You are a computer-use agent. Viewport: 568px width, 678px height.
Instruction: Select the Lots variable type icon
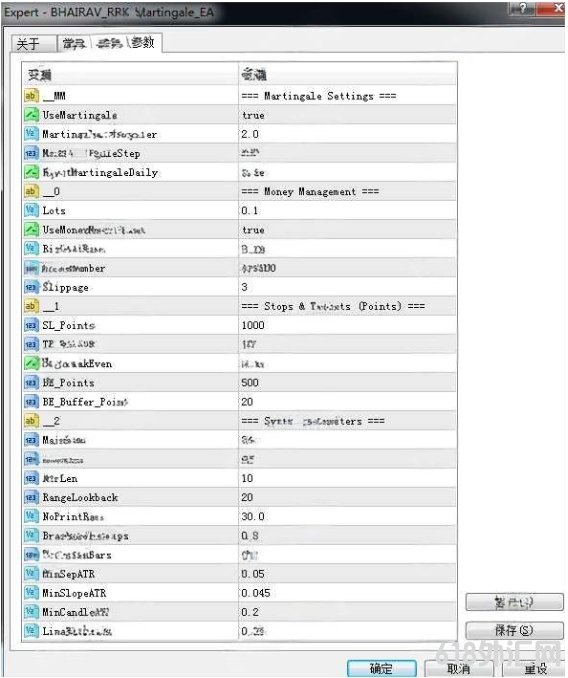[31, 211]
